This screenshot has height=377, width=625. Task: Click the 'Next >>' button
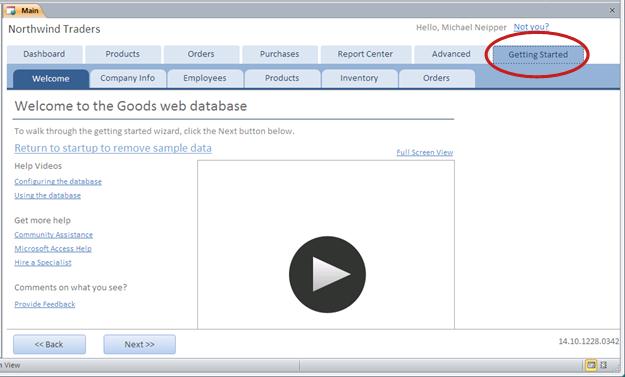tap(140, 344)
